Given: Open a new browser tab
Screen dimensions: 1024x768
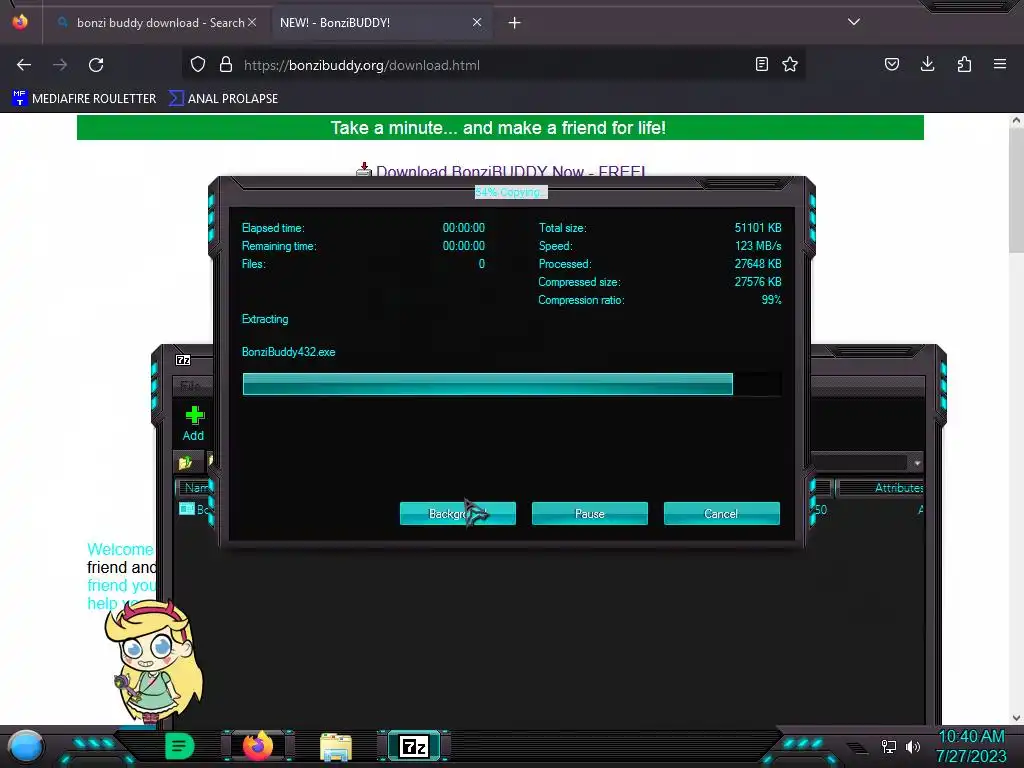Looking at the screenshot, I should click(x=515, y=23).
